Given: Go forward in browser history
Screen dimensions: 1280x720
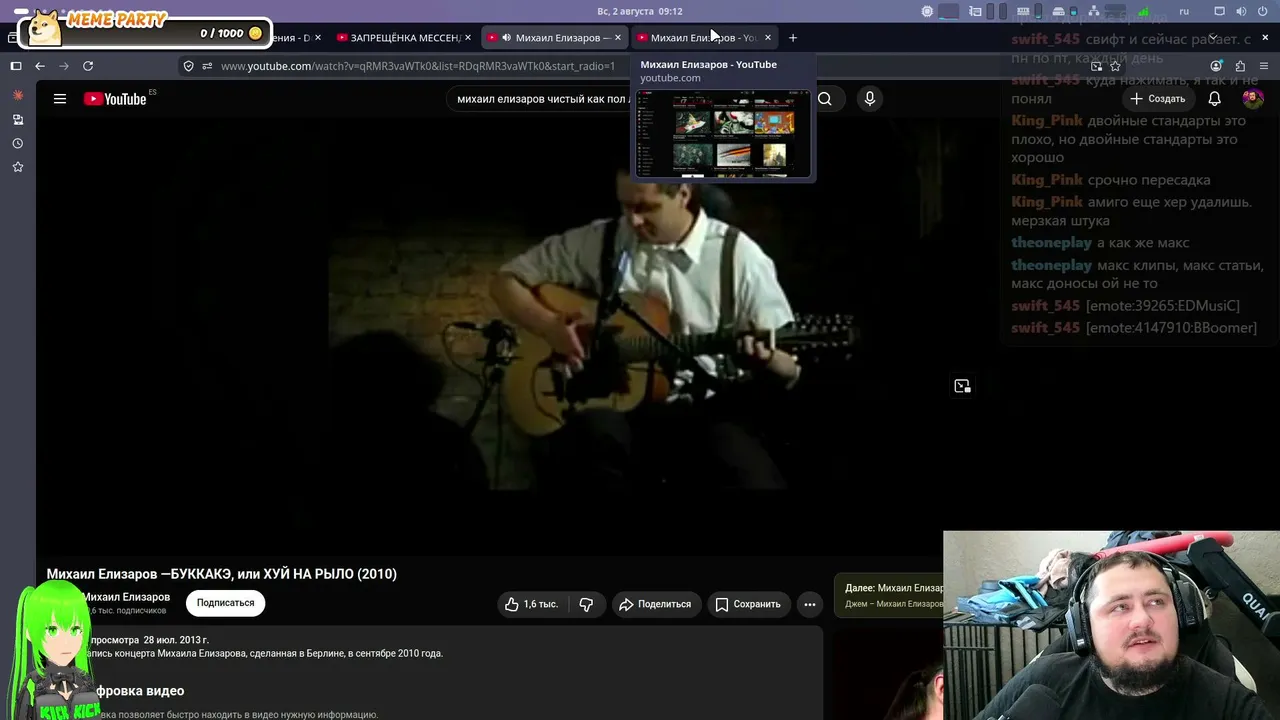Looking at the screenshot, I should 64,66.
